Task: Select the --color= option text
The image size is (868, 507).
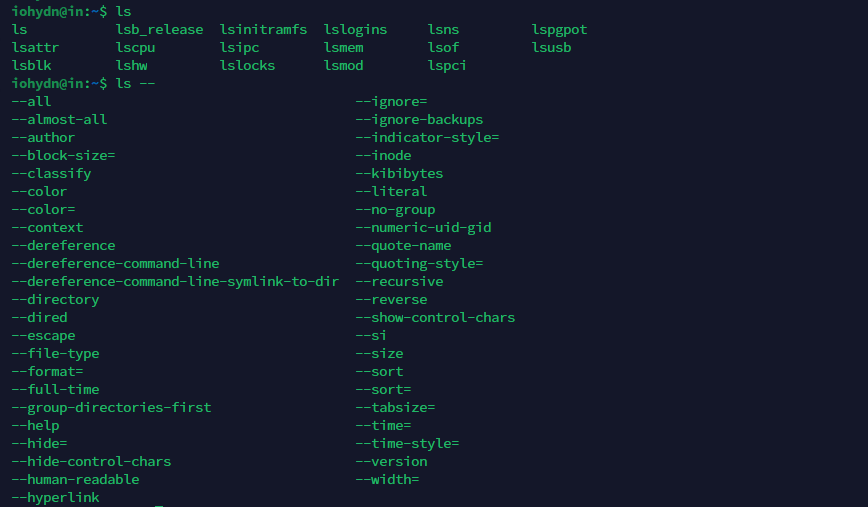Action: tap(43, 210)
